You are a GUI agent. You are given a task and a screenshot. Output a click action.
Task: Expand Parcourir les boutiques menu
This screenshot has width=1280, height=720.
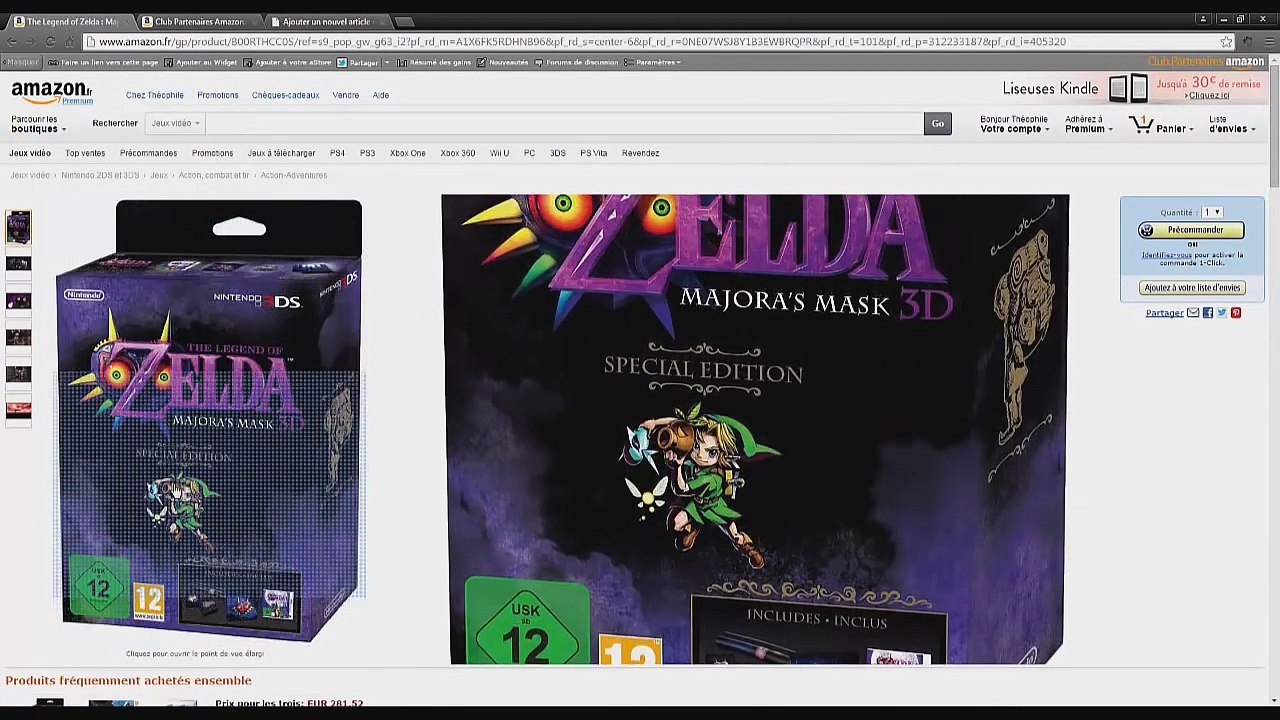tap(38, 124)
